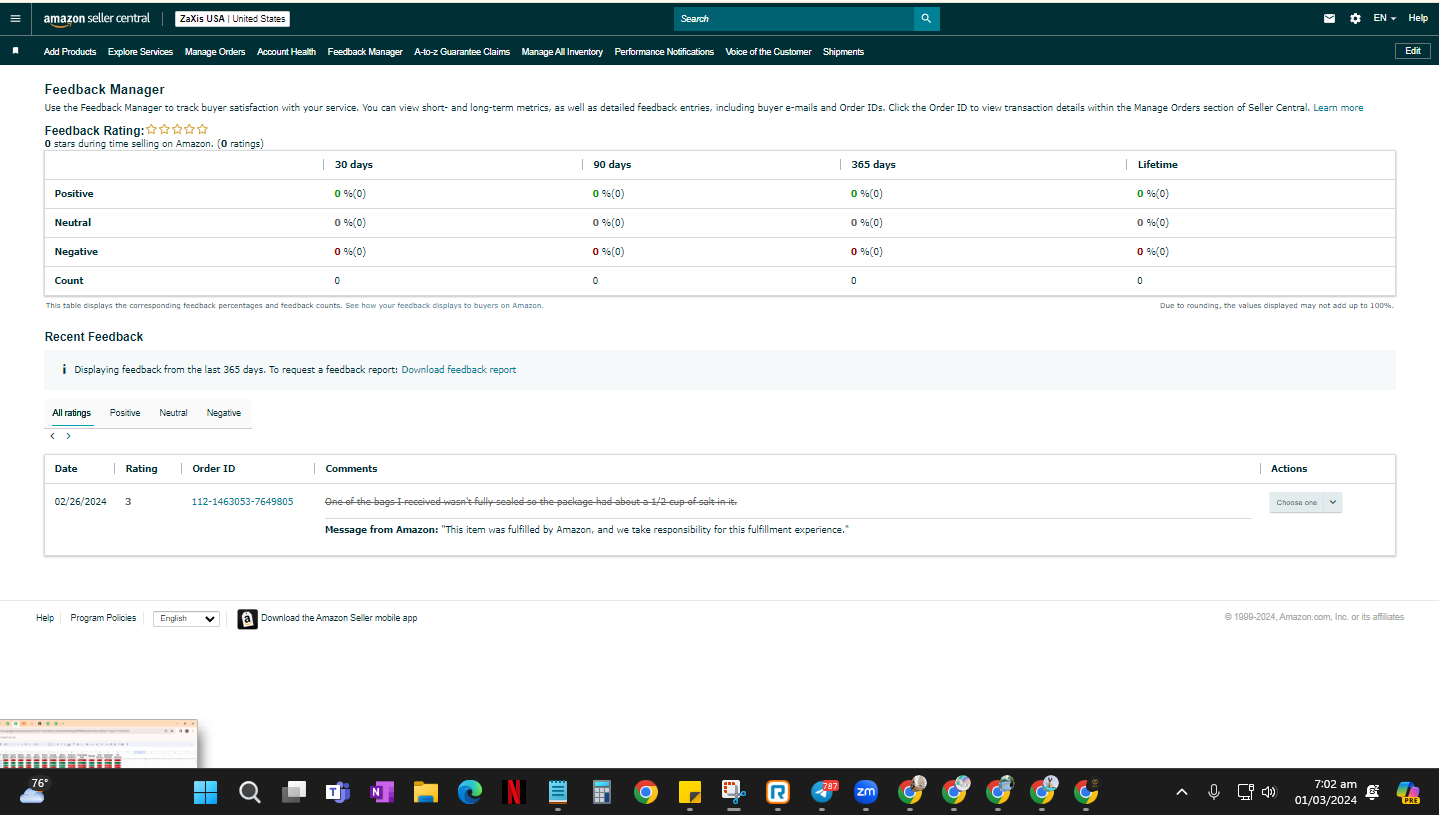Go to previous feedback page arrow

(53, 436)
